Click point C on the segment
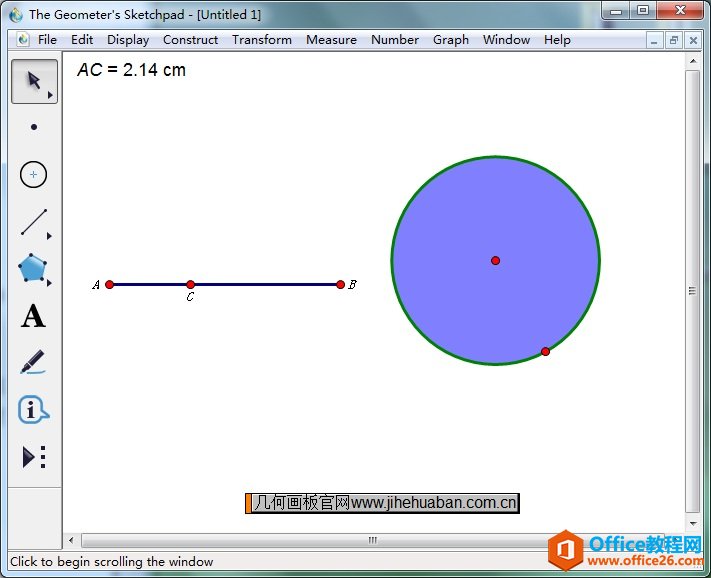Image resolution: width=711 pixels, height=578 pixels. 190,284
